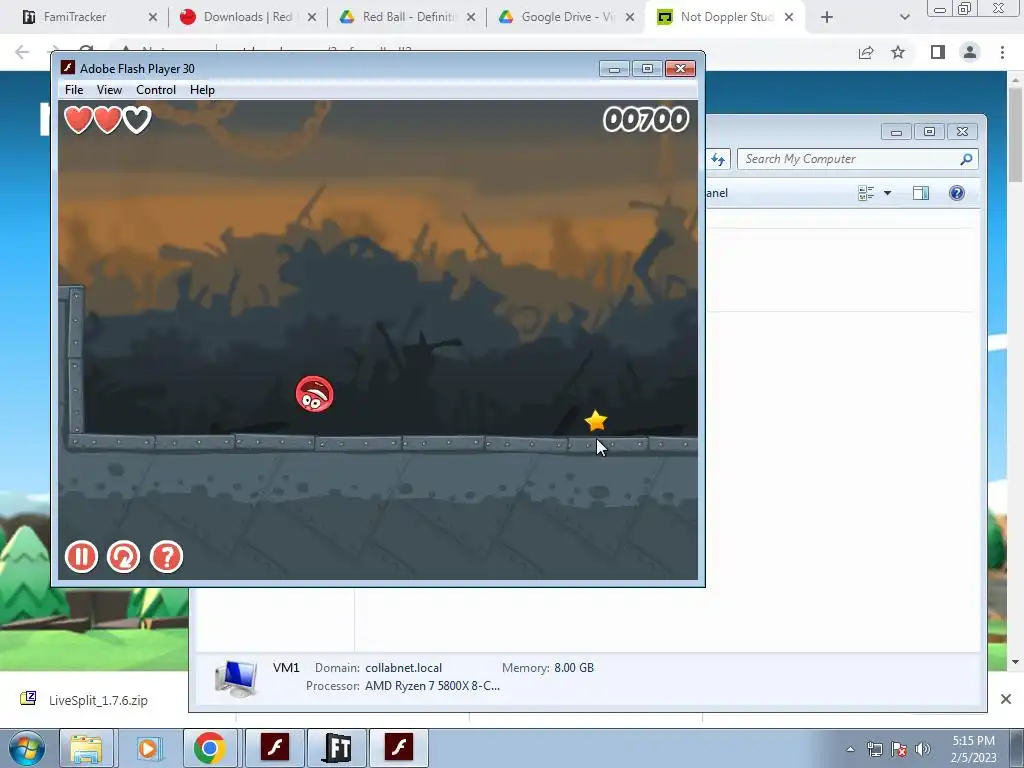The height and width of the screenshot is (768, 1024).
Task: Switch to Red Ball Definitive Drive tab
Action: pyautogui.click(x=408, y=17)
